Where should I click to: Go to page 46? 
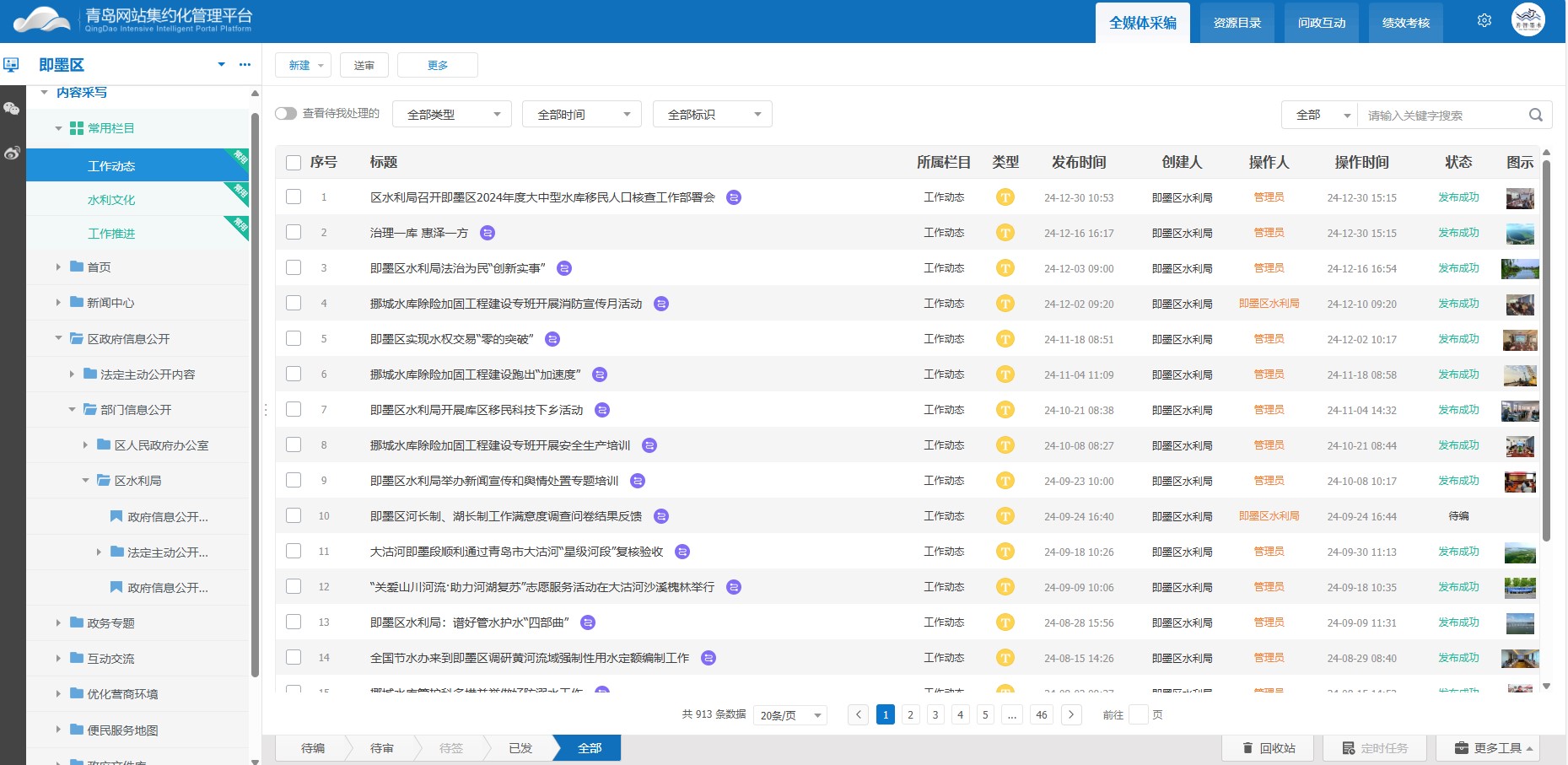[1042, 714]
